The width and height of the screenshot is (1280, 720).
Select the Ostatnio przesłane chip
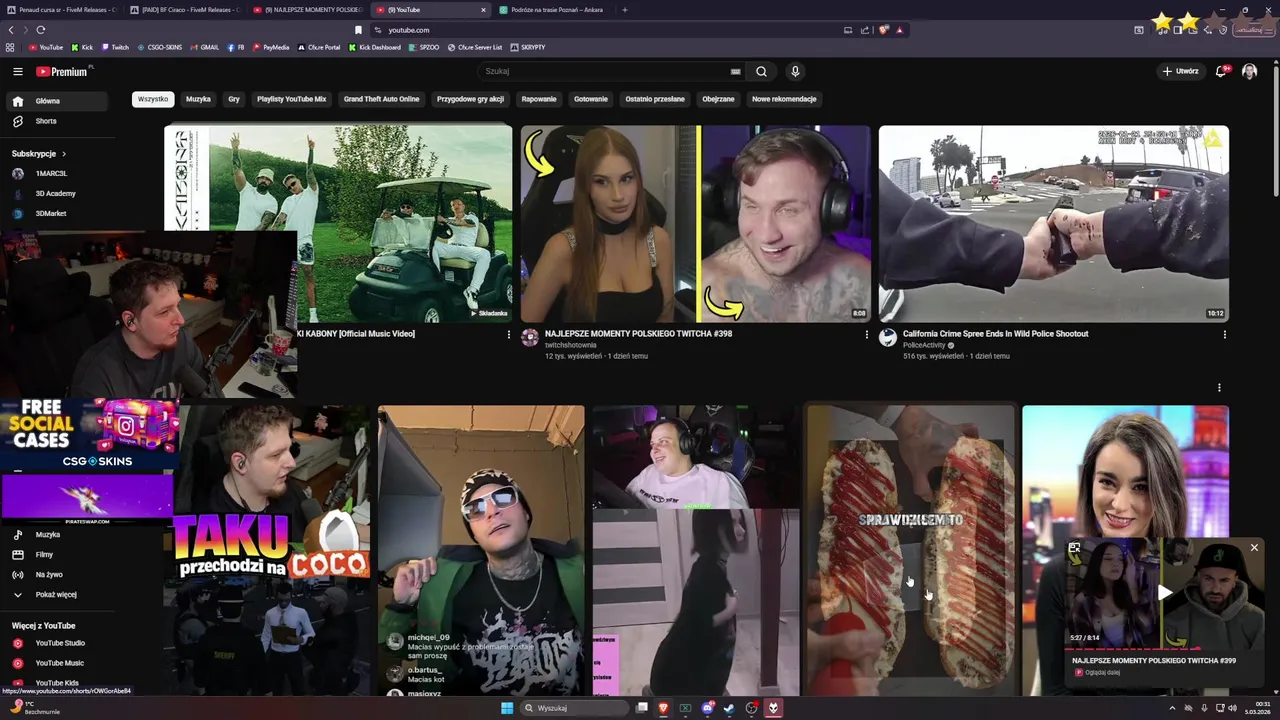pyautogui.click(x=655, y=99)
